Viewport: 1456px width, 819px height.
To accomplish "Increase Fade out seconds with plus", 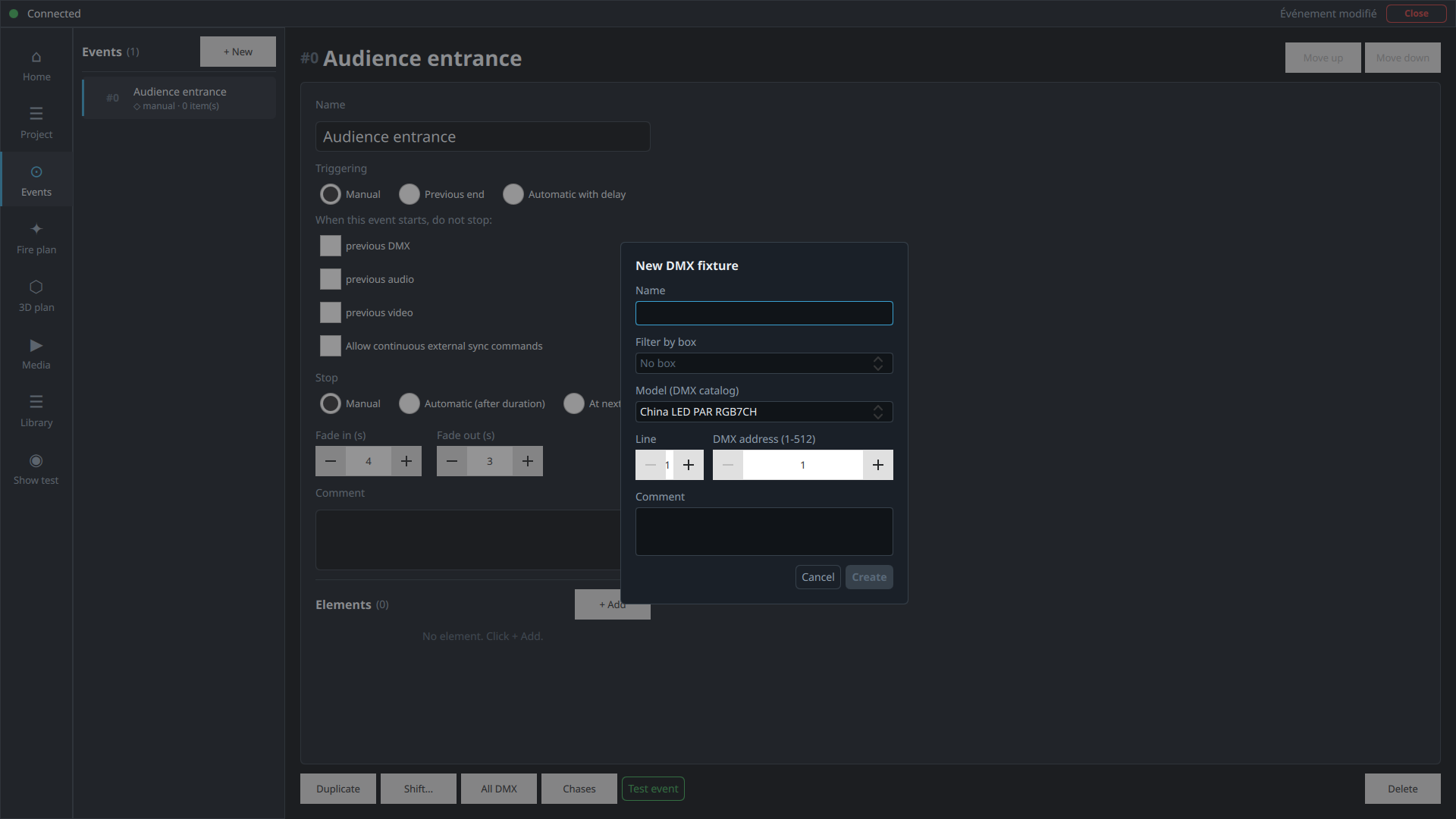I will (x=528, y=461).
